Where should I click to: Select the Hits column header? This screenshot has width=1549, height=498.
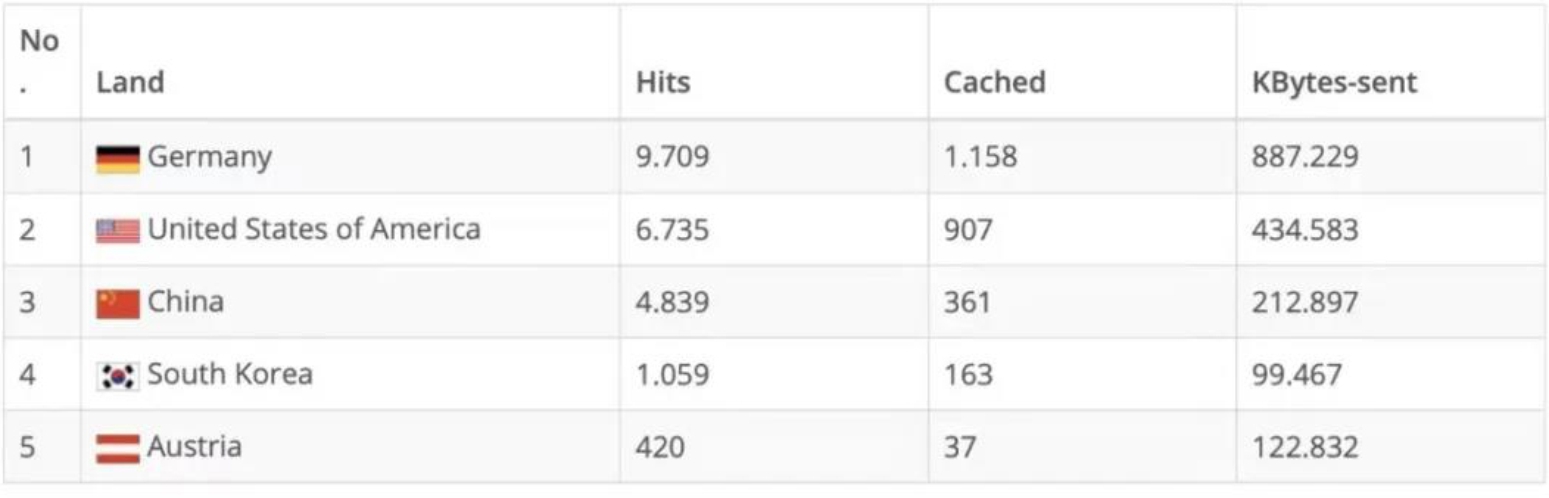(x=663, y=82)
